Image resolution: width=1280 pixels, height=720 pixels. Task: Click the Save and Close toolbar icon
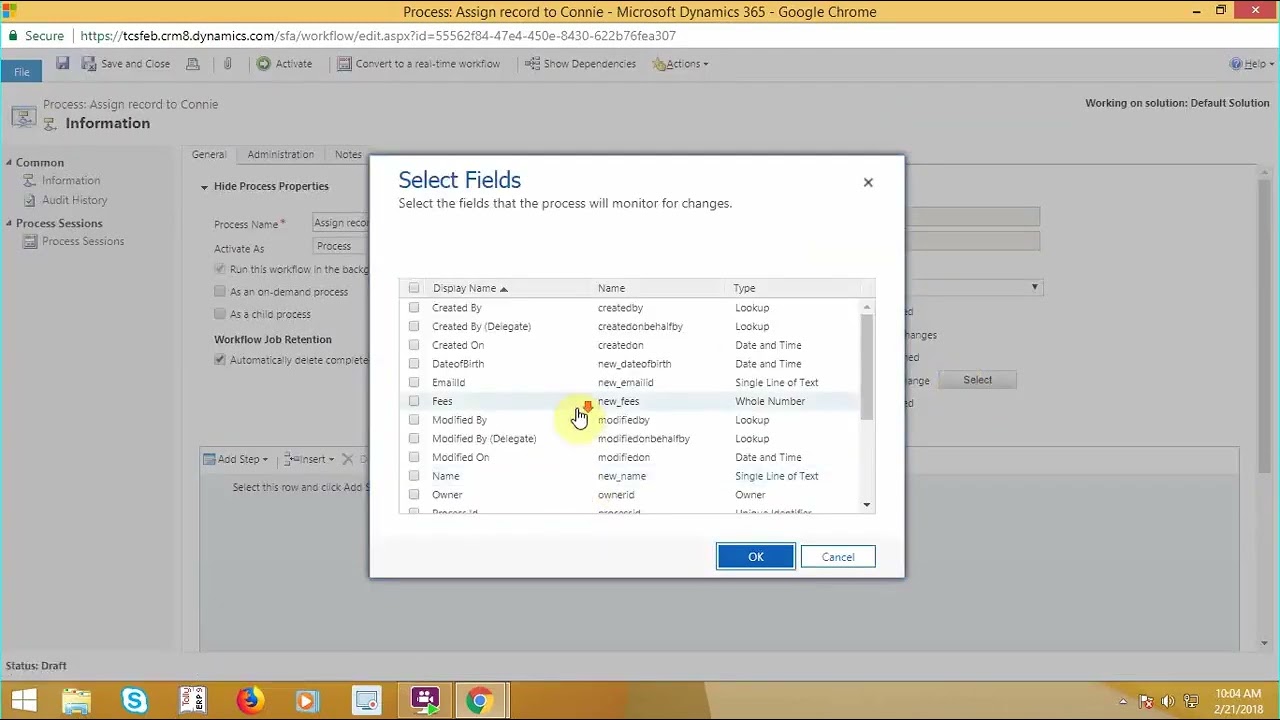point(89,63)
